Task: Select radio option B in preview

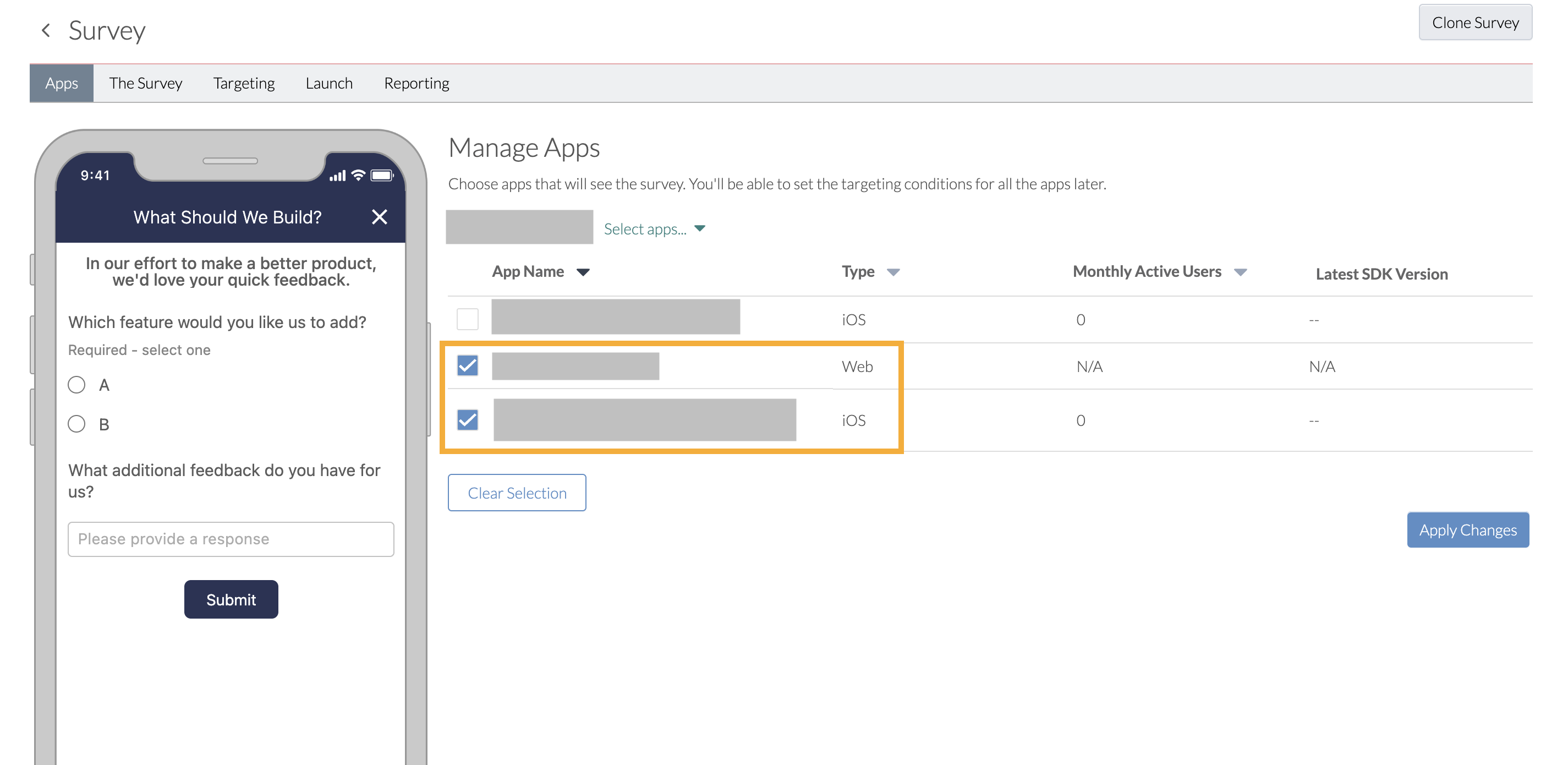Action: pos(76,424)
